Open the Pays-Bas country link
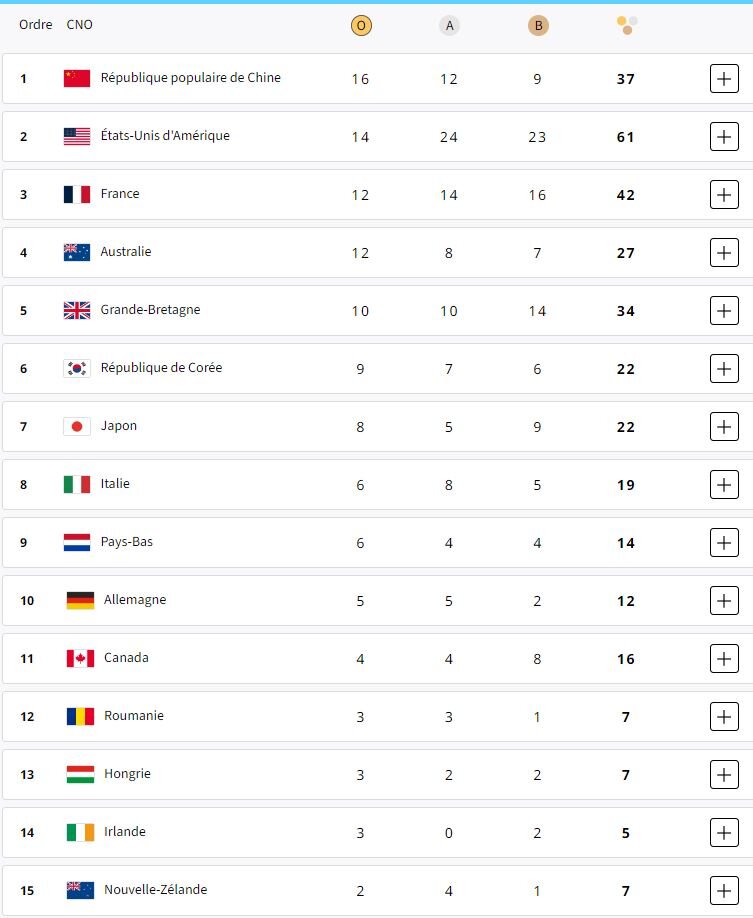This screenshot has width=753, height=918. [x=127, y=542]
